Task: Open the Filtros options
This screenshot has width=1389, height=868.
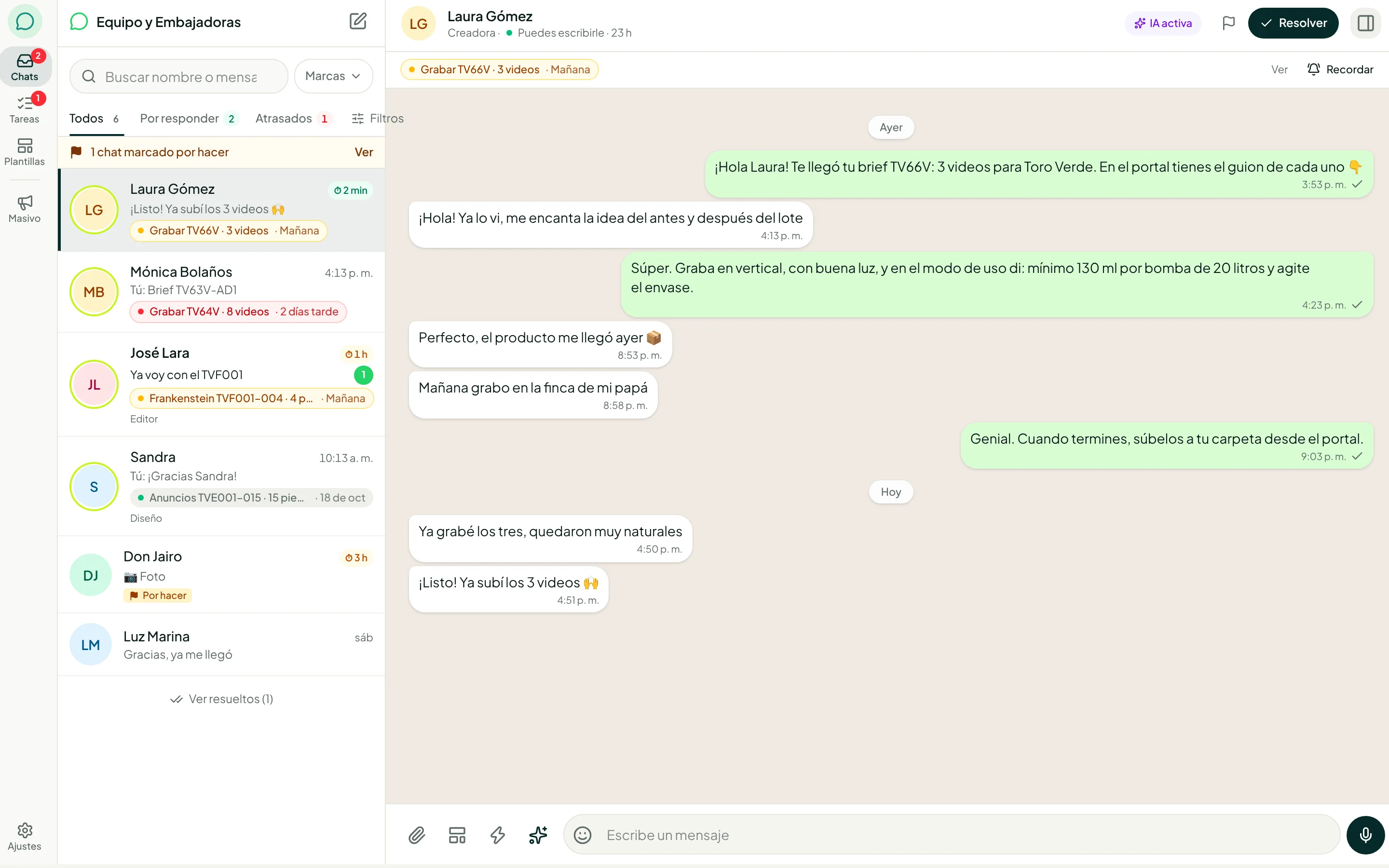Action: 378,118
